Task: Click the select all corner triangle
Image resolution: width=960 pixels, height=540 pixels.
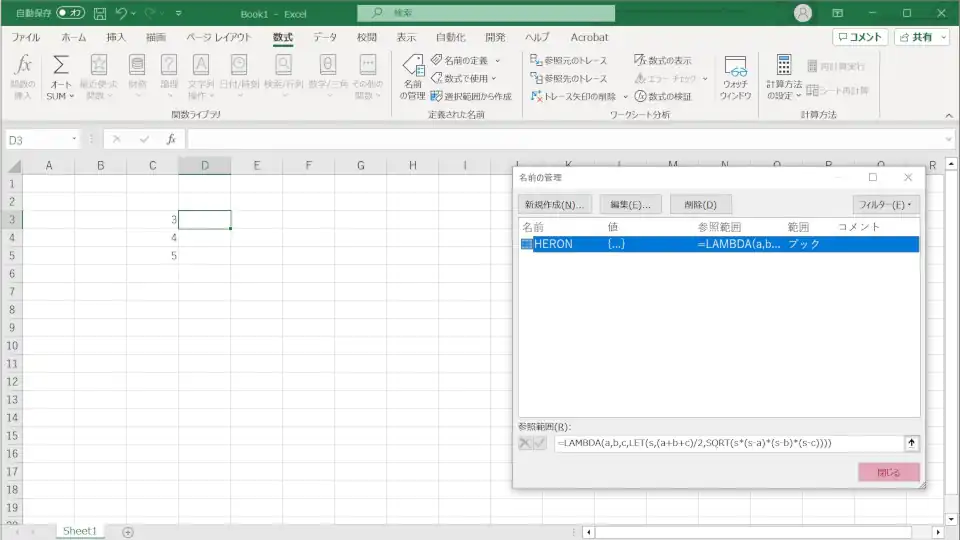Action: (13, 166)
